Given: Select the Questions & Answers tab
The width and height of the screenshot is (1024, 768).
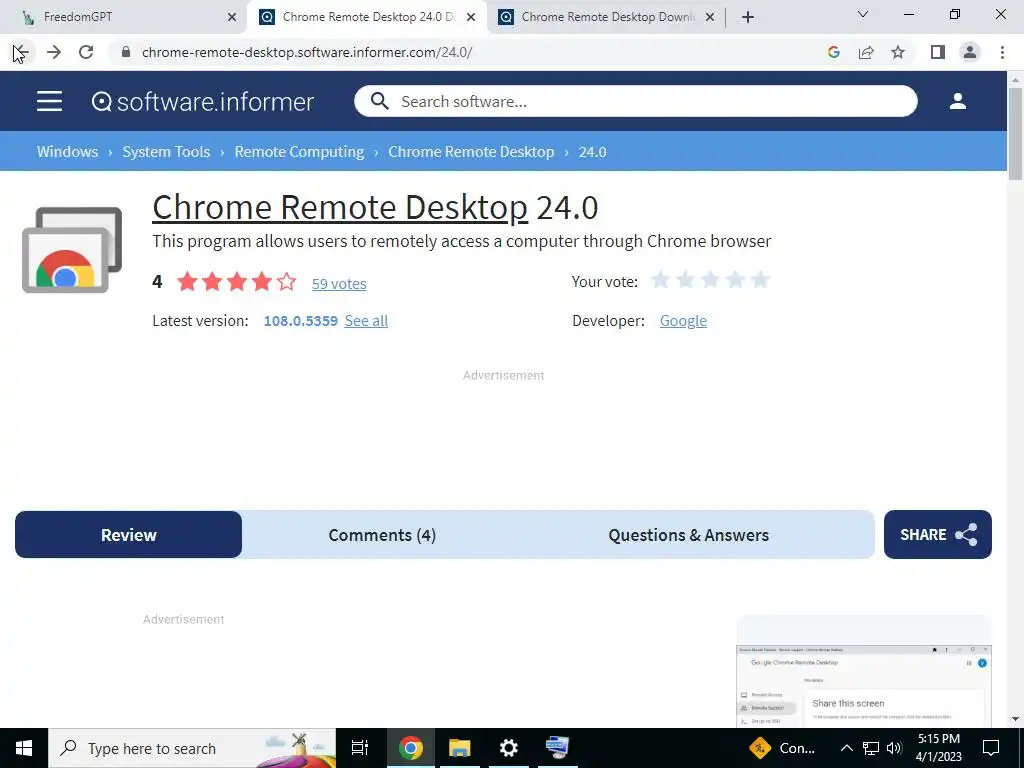Looking at the screenshot, I should click(x=688, y=535).
